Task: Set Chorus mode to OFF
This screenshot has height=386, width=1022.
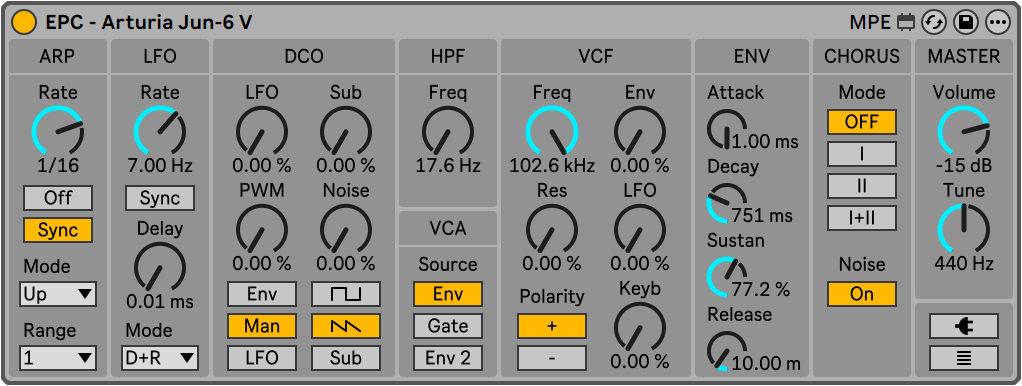Action: tap(862, 122)
